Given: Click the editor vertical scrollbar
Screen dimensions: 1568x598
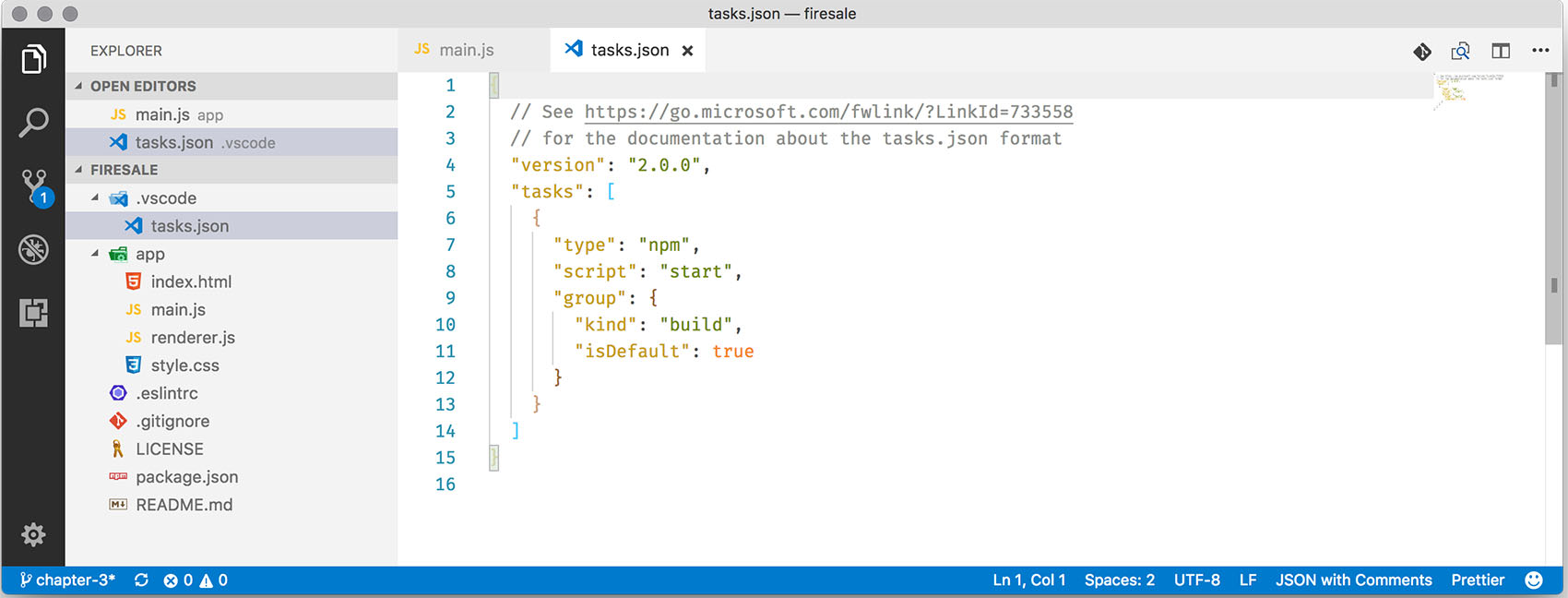Looking at the screenshot, I should [x=1554, y=212].
